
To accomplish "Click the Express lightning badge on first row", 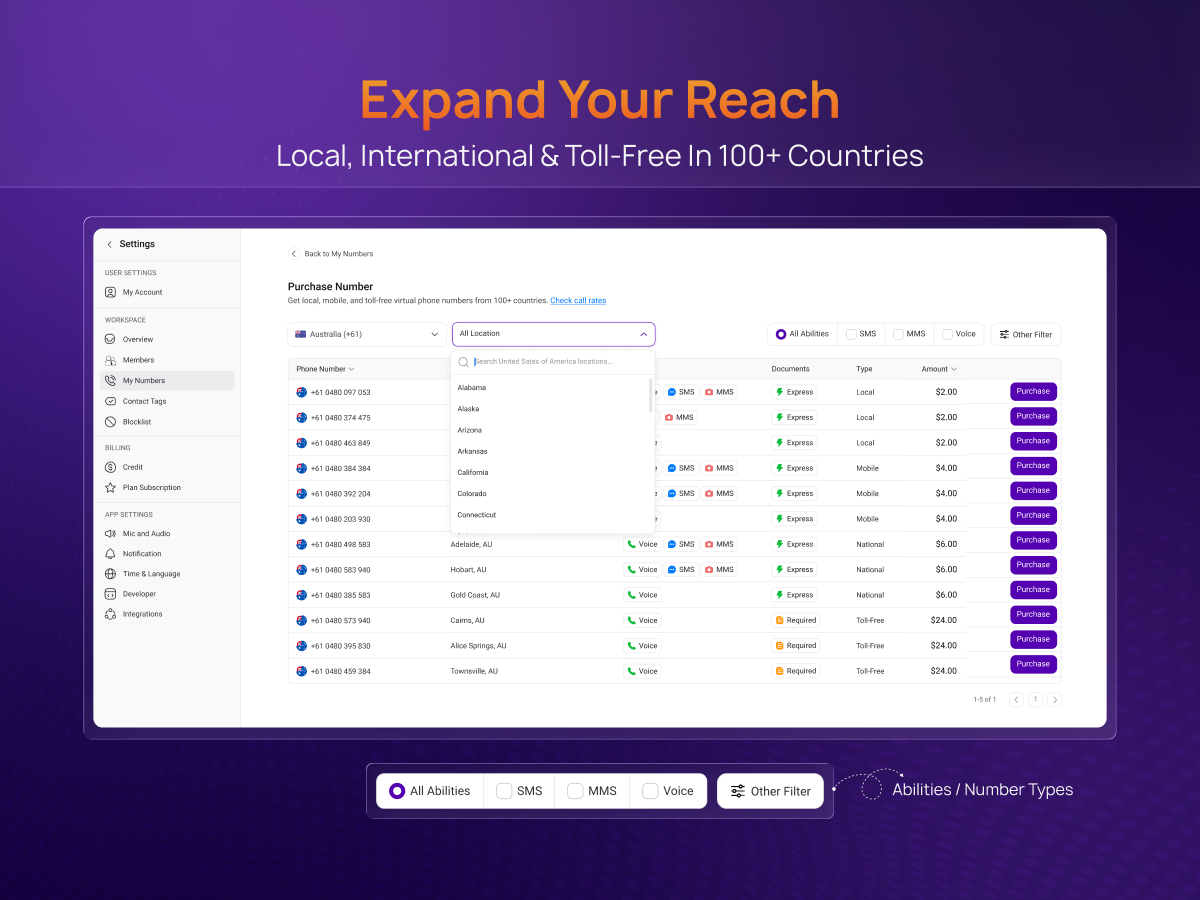I will pyautogui.click(x=794, y=392).
